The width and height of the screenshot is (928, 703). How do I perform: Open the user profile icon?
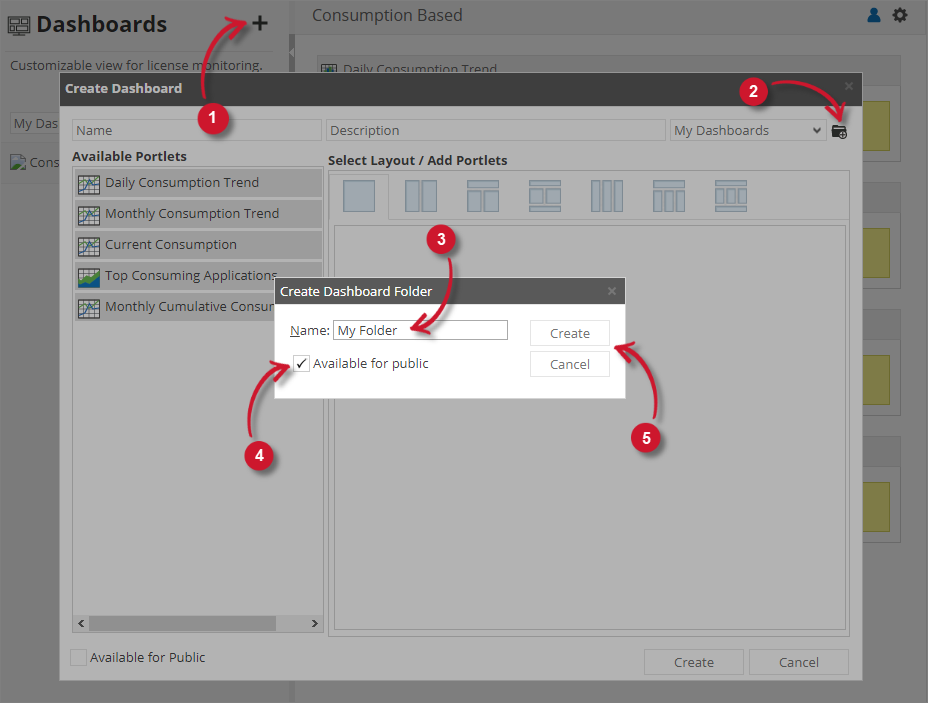click(874, 15)
